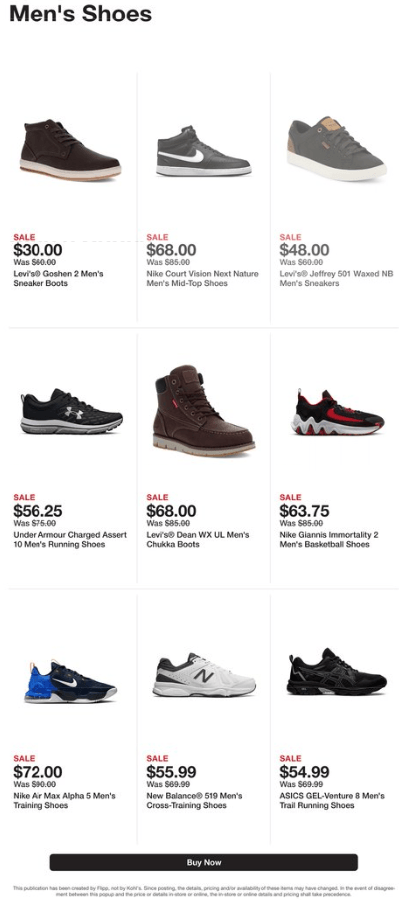Viewport: 399px width, 900px height.
Task: Open the Levi's Goshen 2 Men's Sneaker Boots title
Action: pos(59,278)
